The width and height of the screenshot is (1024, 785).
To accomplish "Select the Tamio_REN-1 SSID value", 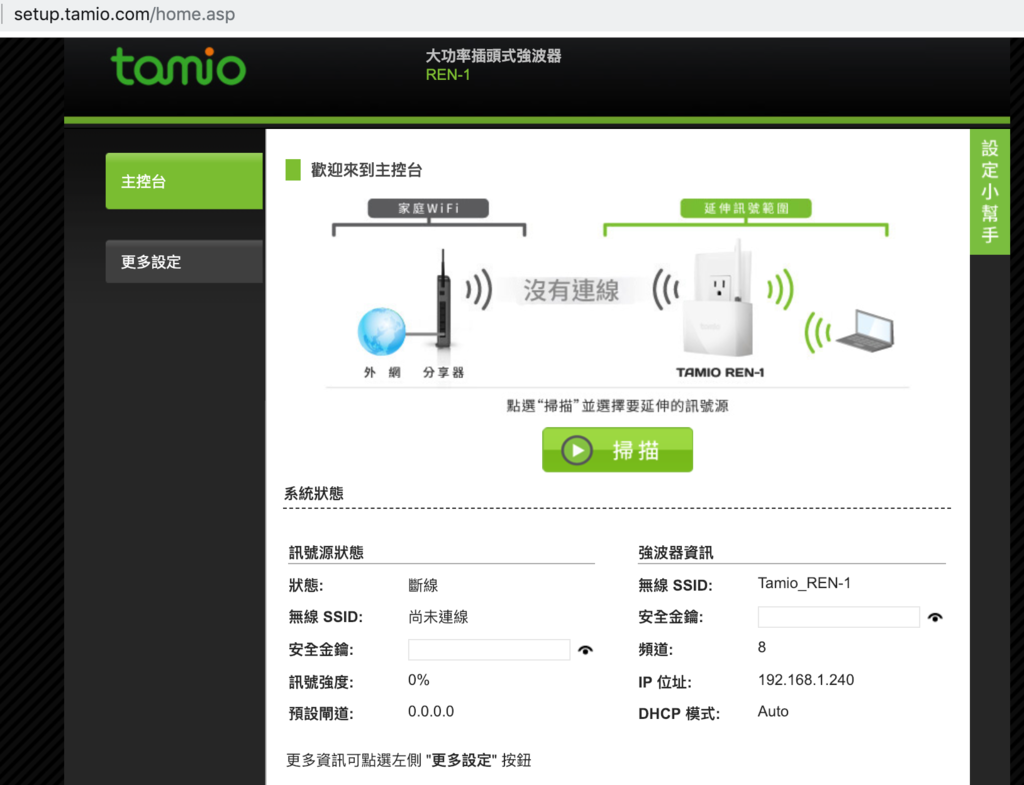I will click(804, 583).
